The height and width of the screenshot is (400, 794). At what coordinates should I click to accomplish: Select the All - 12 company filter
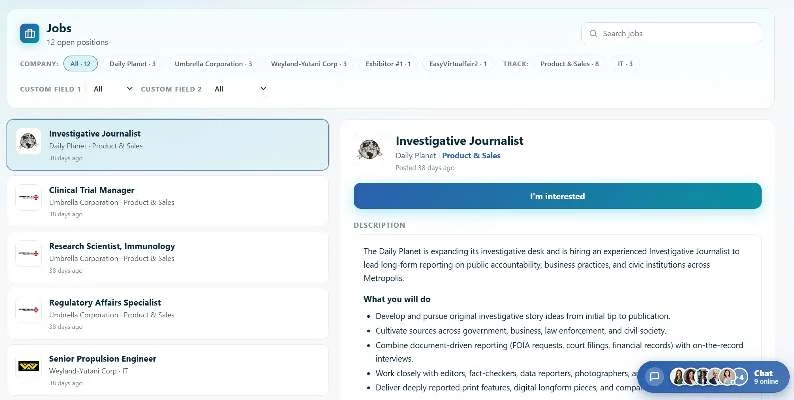81,64
